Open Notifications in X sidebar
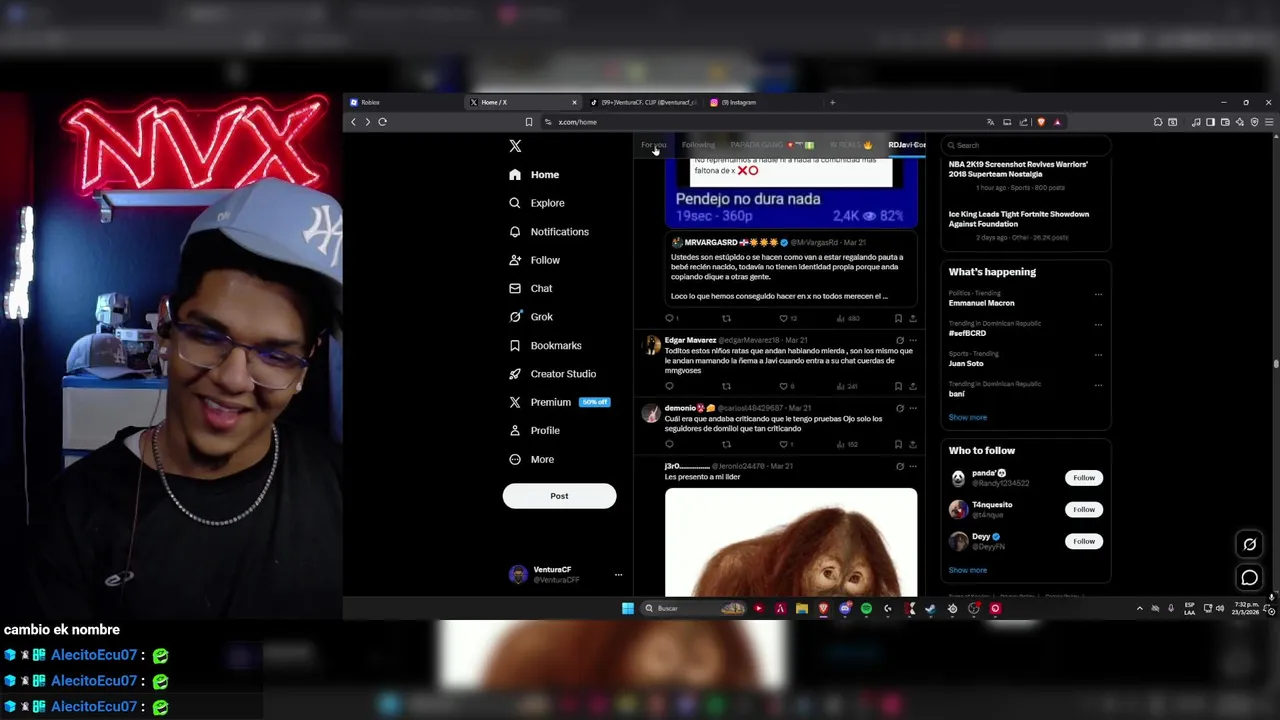Screen dimensions: 1280x720 (549, 232)
